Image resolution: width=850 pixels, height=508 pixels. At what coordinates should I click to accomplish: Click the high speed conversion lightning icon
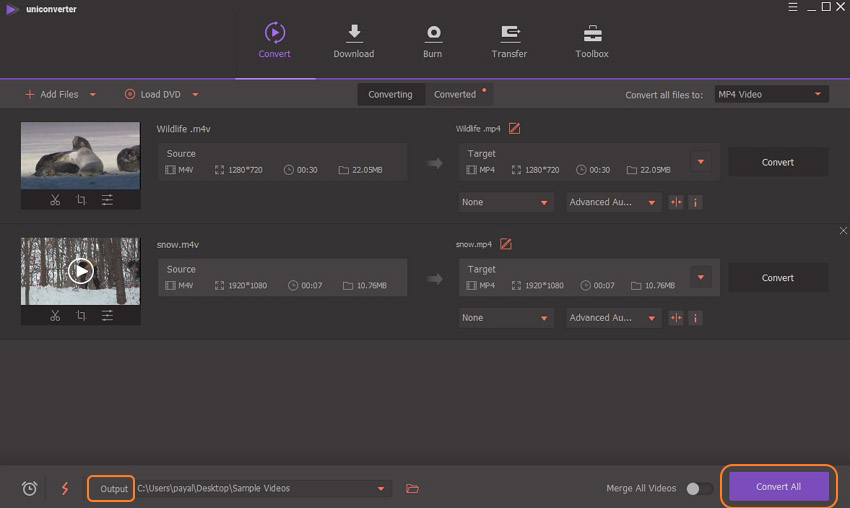pos(66,488)
